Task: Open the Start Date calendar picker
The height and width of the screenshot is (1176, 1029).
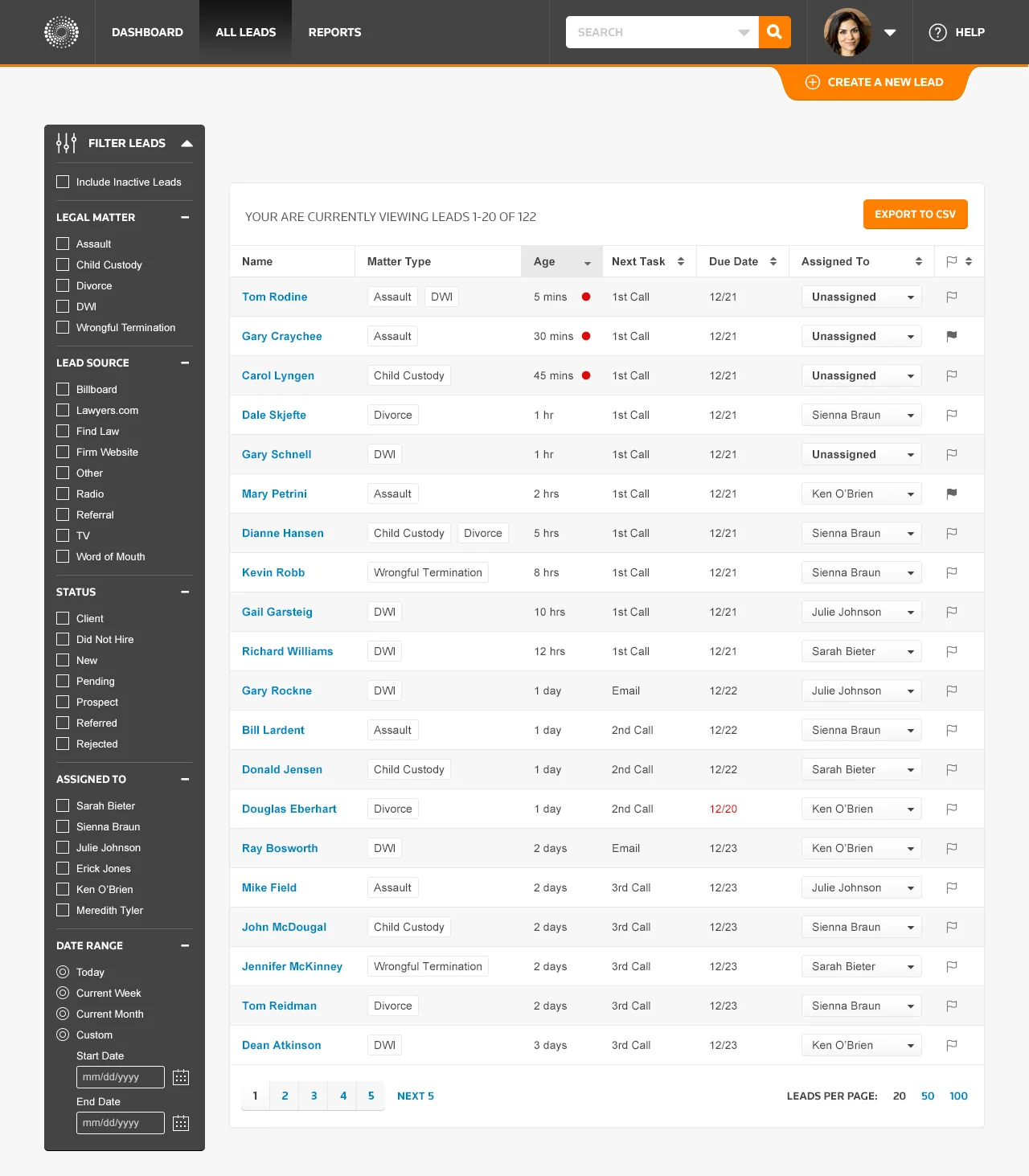Action: point(181,1077)
